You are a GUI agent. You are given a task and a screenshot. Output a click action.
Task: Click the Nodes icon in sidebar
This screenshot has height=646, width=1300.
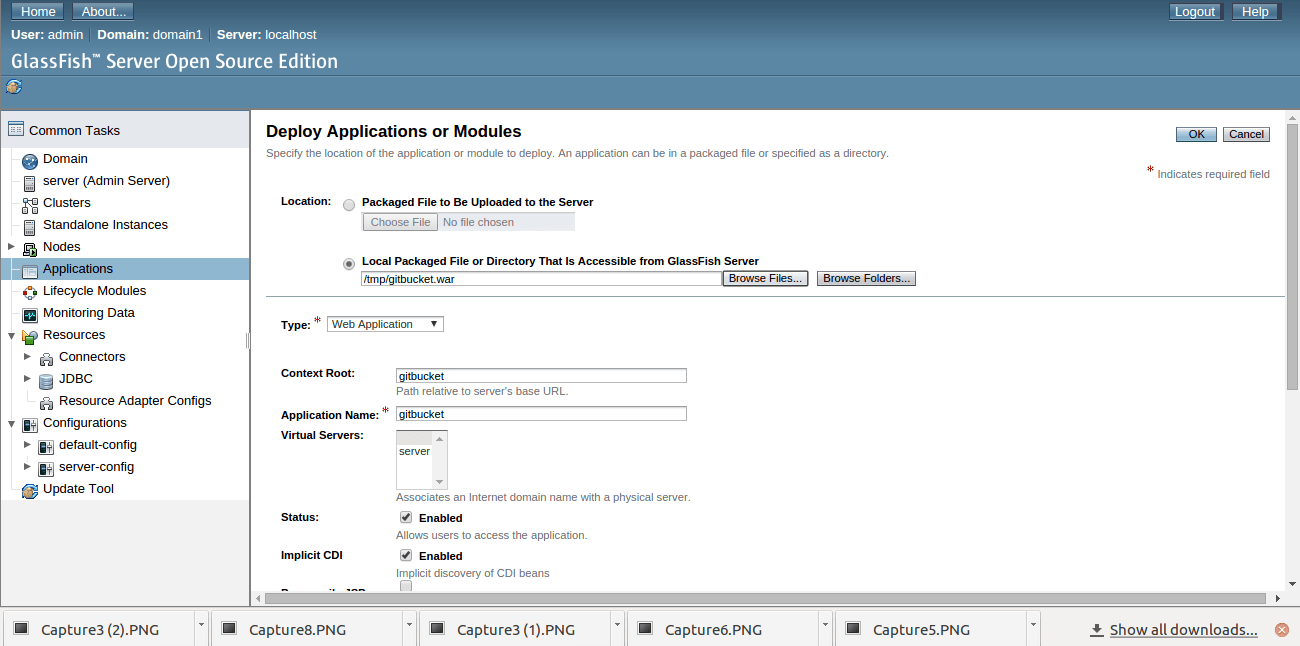[30, 248]
